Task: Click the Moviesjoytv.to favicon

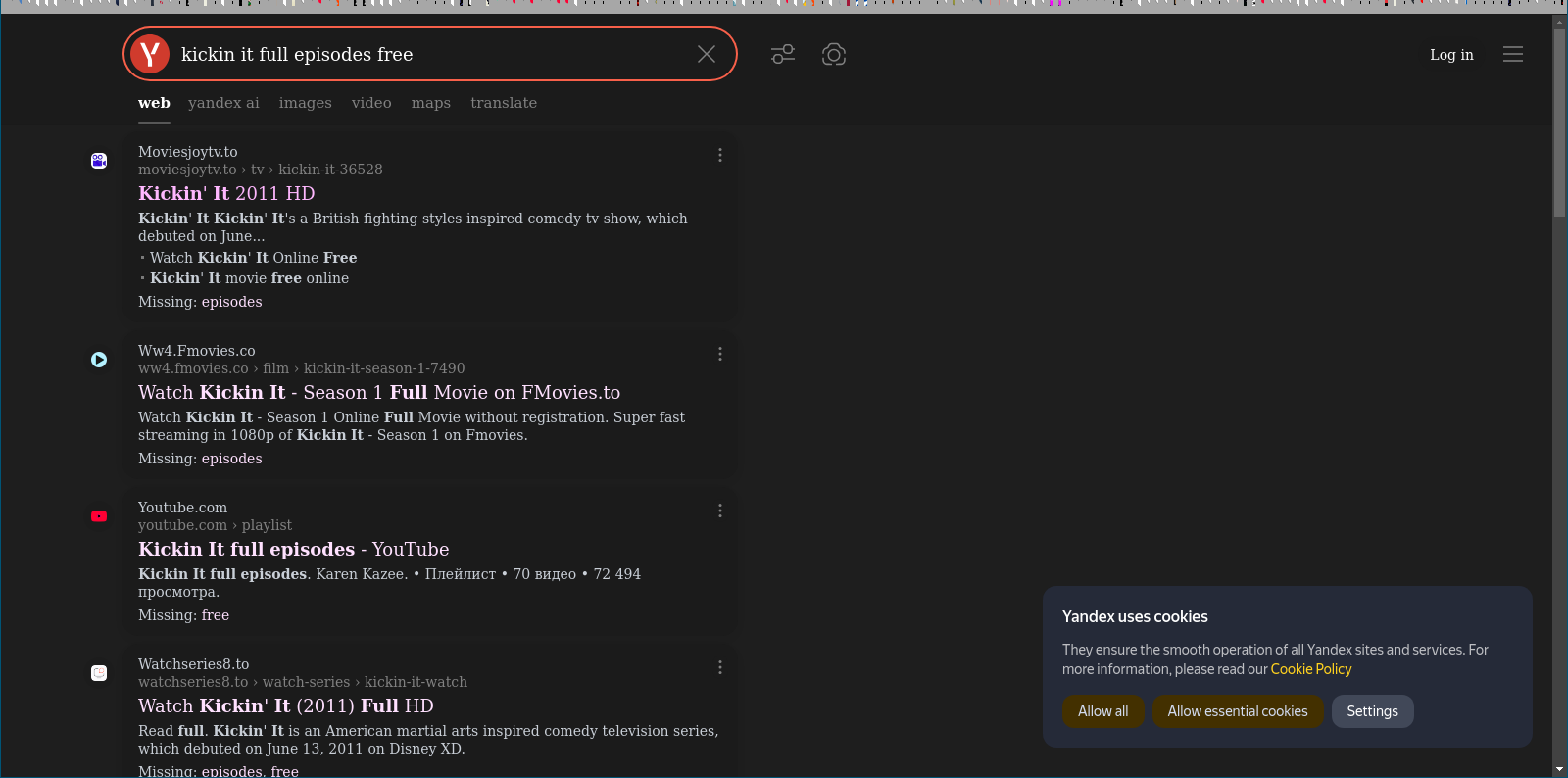Action: (x=99, y=160)
